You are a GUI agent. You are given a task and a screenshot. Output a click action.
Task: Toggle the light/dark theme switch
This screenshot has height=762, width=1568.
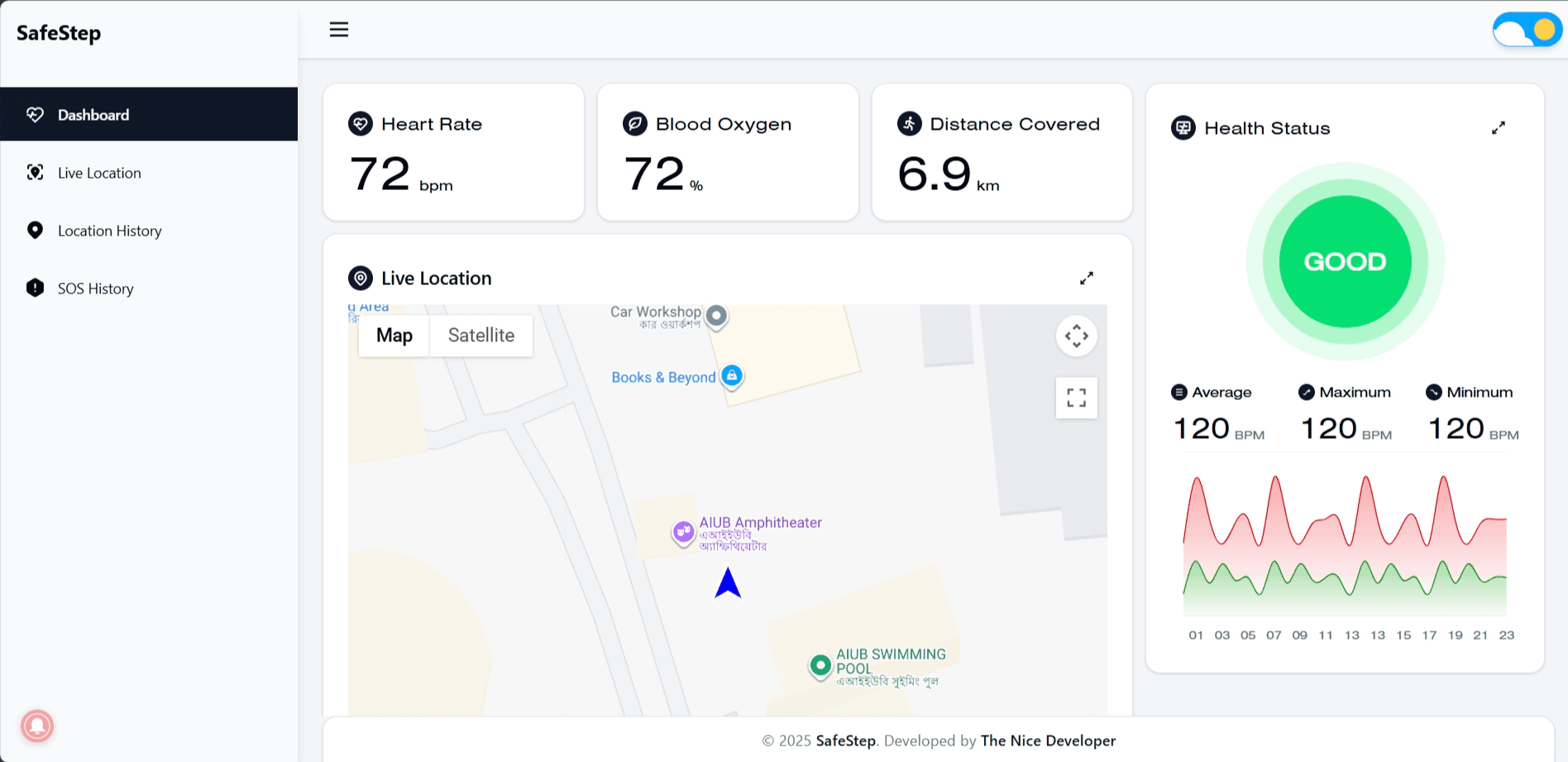[x=1526, y=31]
